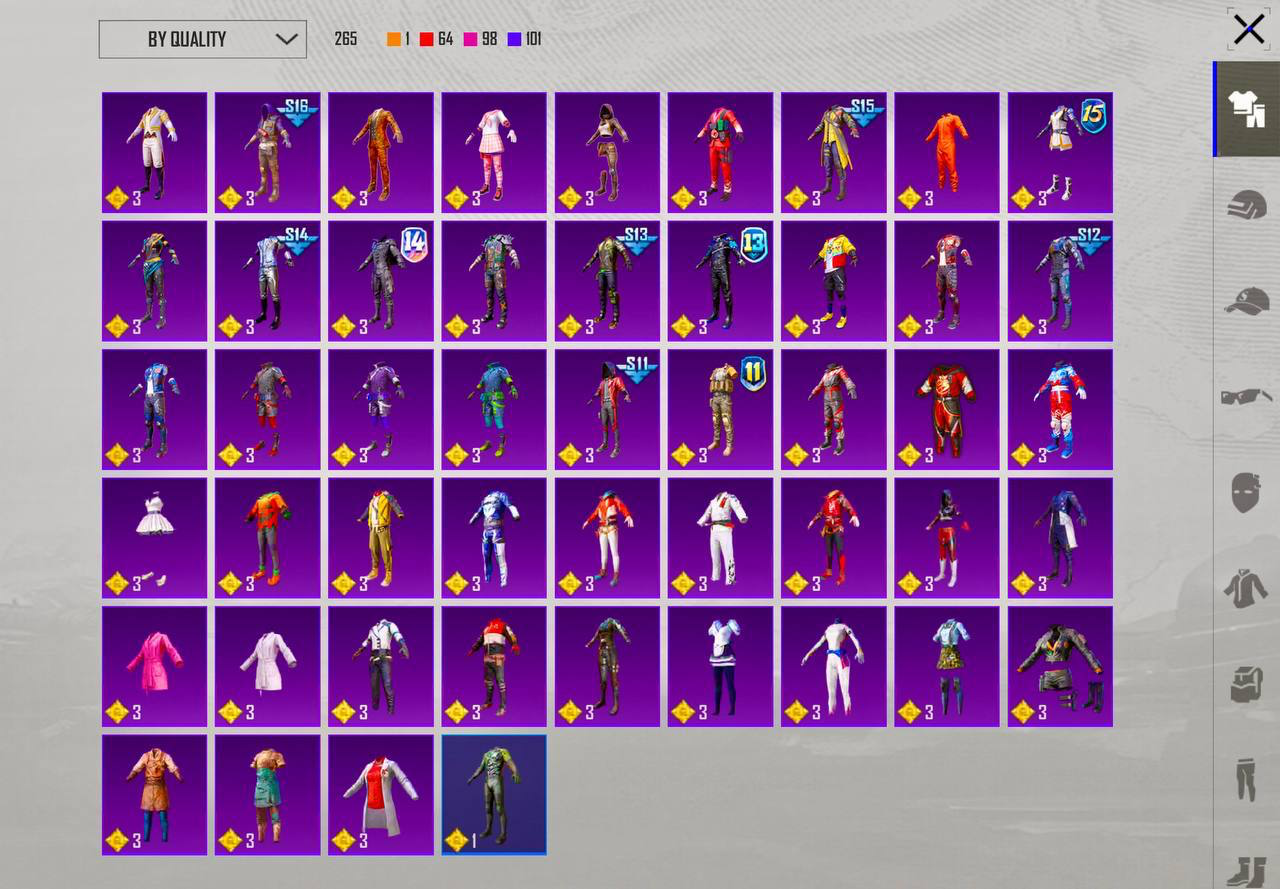Select the outfit with the 14 shield badge
This screenshot has height=889, width=1280.
(381, 281)
